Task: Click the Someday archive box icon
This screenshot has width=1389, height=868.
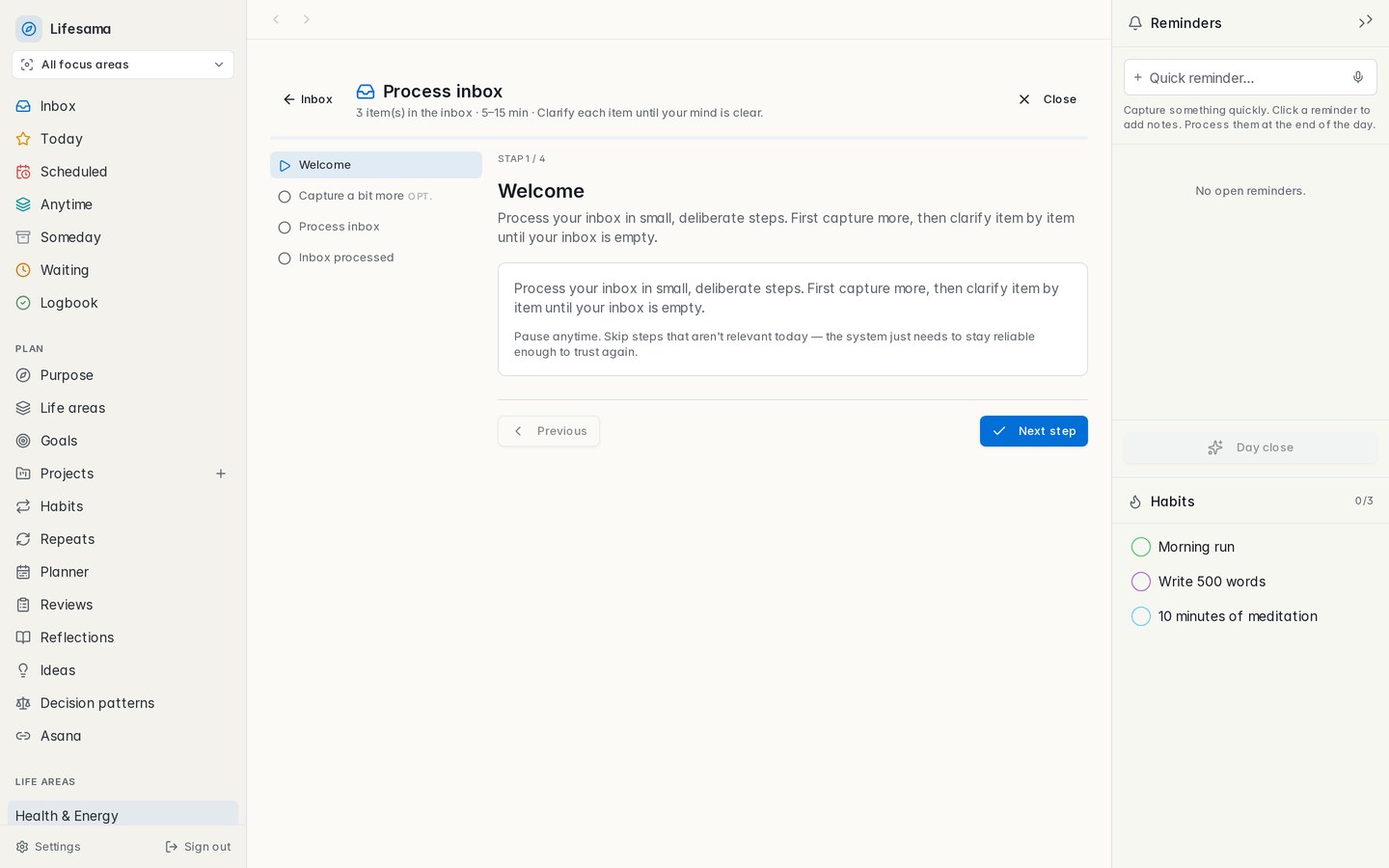Action: pyautogui.click(x=23, y=237)
